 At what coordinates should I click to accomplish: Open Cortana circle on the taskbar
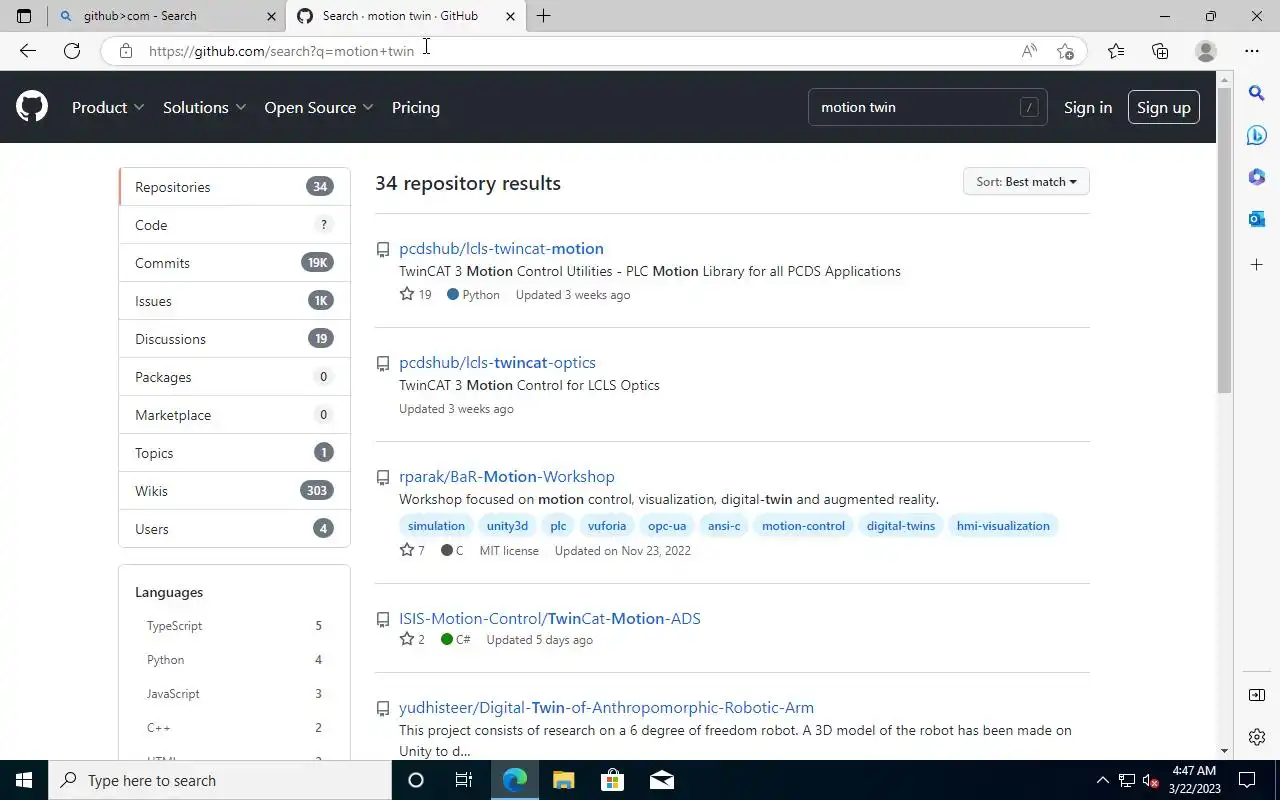click(x=416, y=780)
